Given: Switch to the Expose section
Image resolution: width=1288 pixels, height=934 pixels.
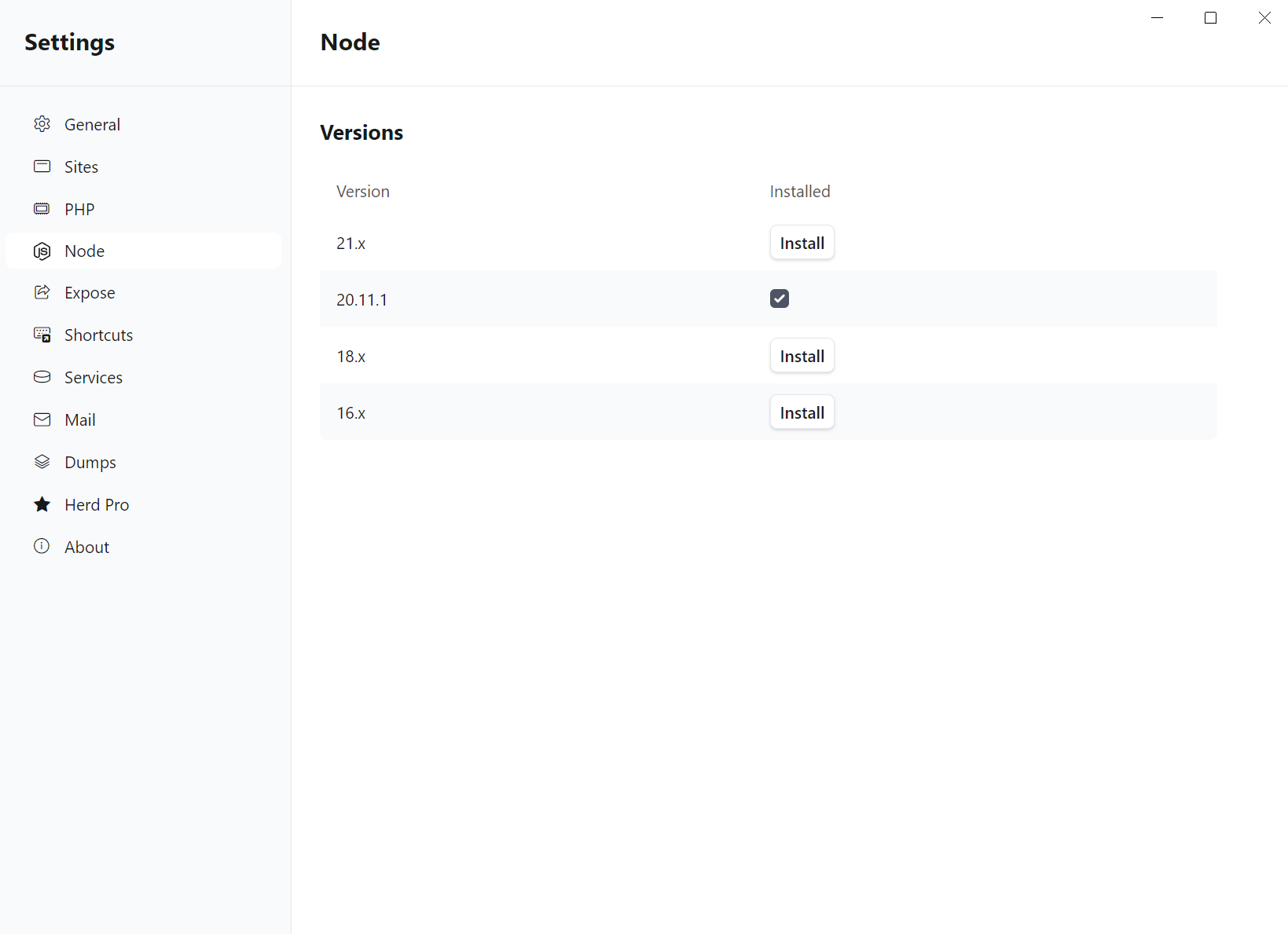Looking at the screenshot, I should (x=89, y=292).
